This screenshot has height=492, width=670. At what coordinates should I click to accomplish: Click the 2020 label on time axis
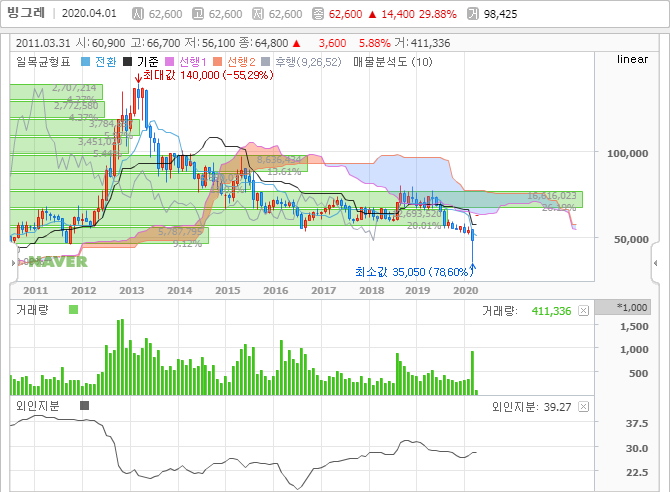(x=466, y=291)
